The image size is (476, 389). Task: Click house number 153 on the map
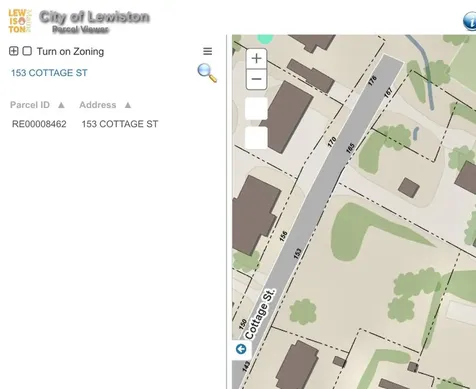coord(297,253)
